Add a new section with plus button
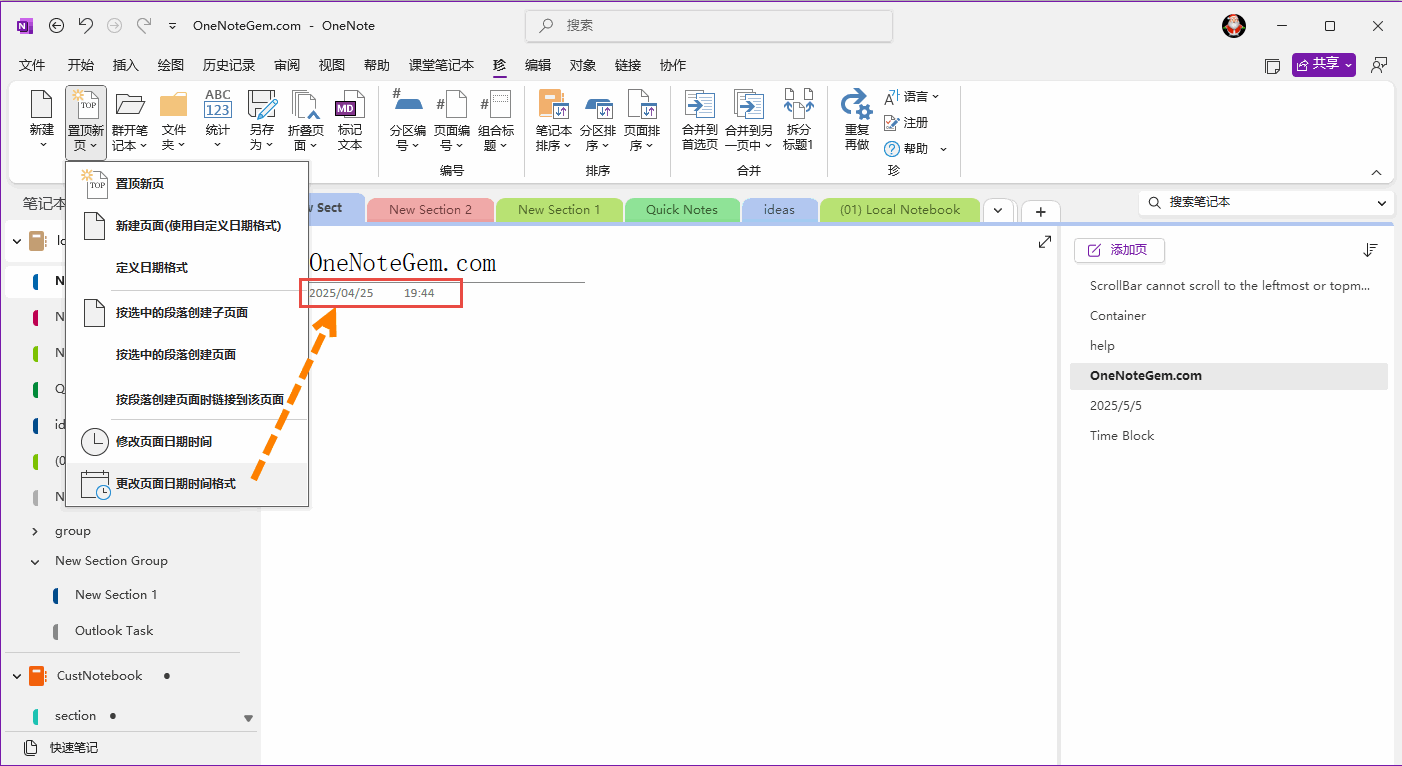This screenshot has height=766, width=1402. [x=1040, y=212]
